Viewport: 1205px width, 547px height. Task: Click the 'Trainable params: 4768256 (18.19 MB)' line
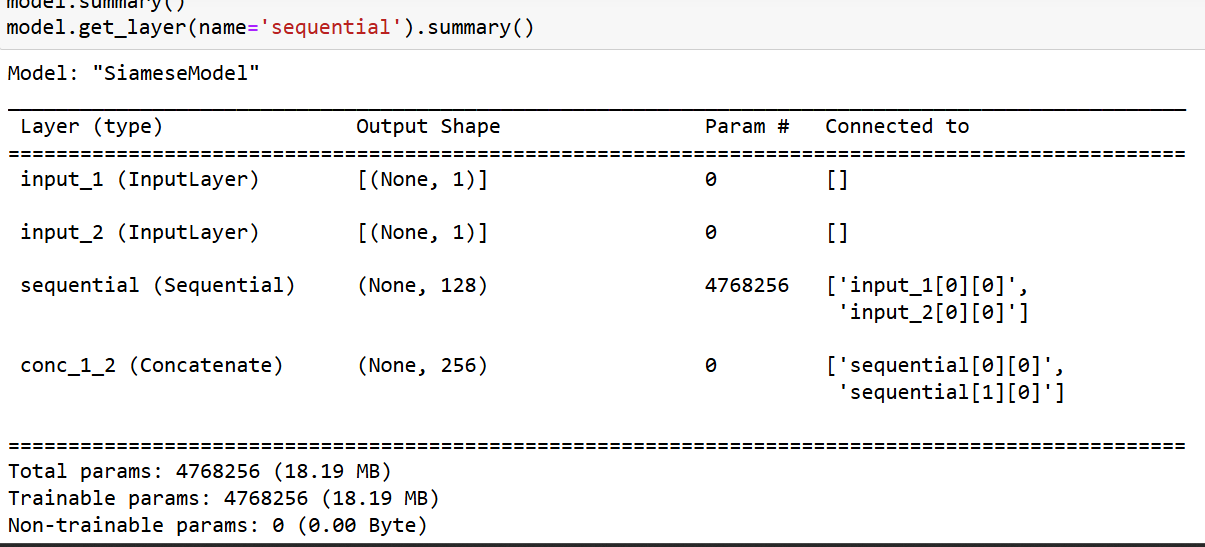point(223,498)
